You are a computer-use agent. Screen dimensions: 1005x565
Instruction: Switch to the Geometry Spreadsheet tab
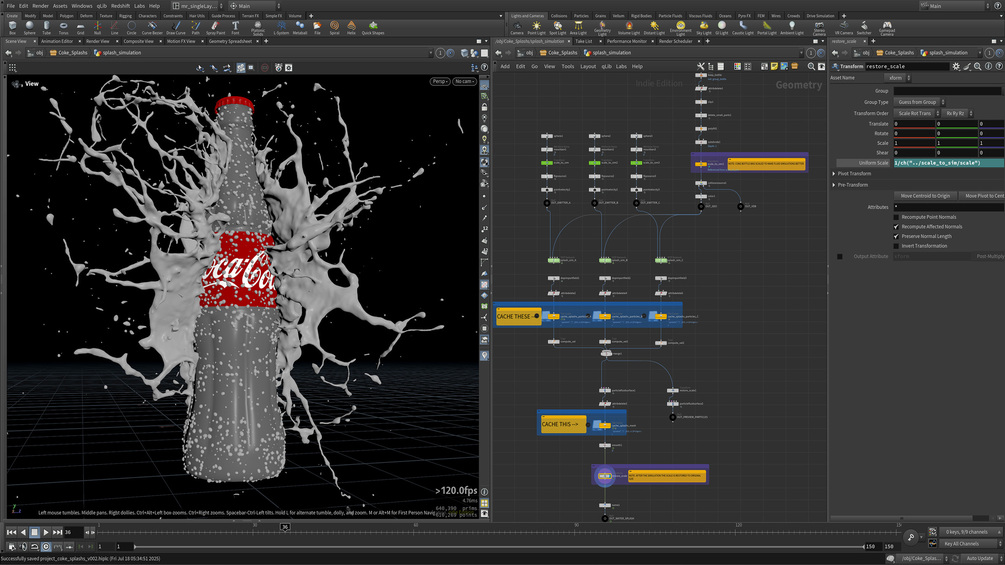coord(230,41)
